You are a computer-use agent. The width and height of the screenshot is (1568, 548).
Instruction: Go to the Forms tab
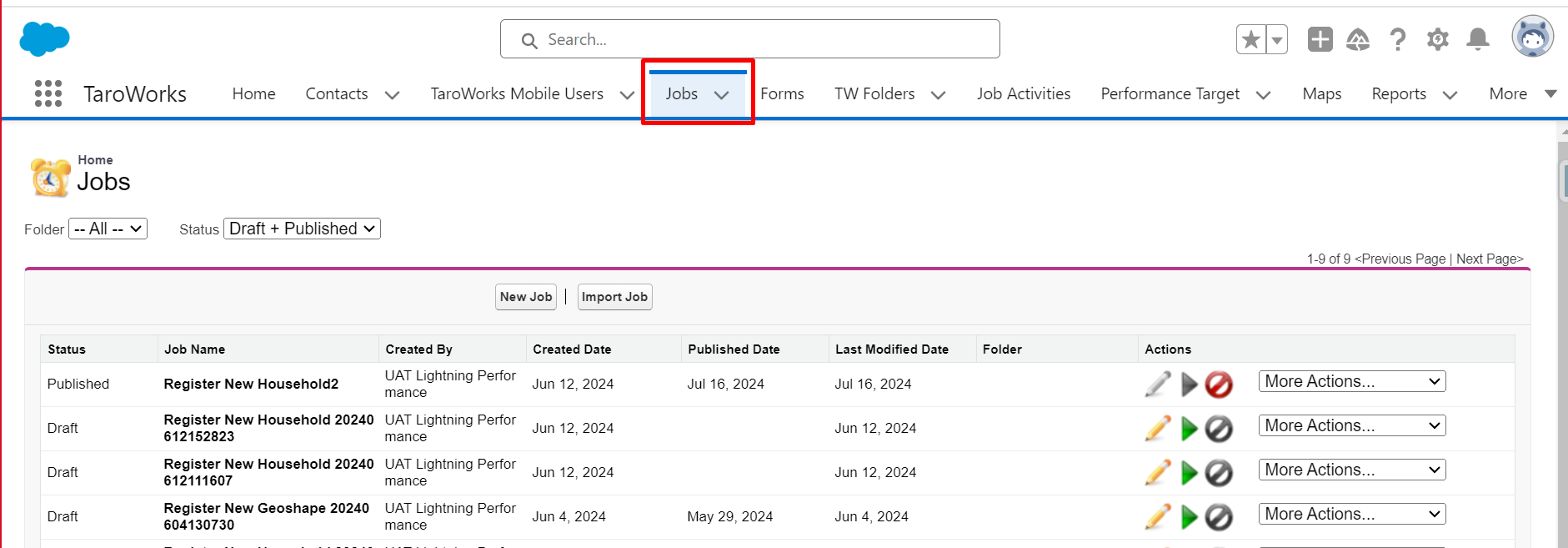[782, 93]
